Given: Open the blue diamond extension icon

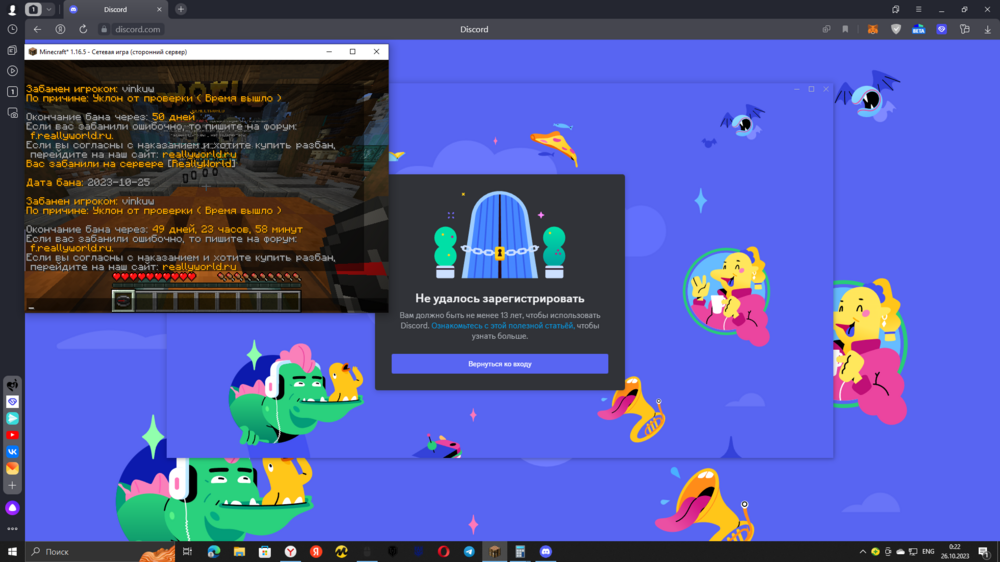Looking at the screenshot, I should (x=941, y=29).
